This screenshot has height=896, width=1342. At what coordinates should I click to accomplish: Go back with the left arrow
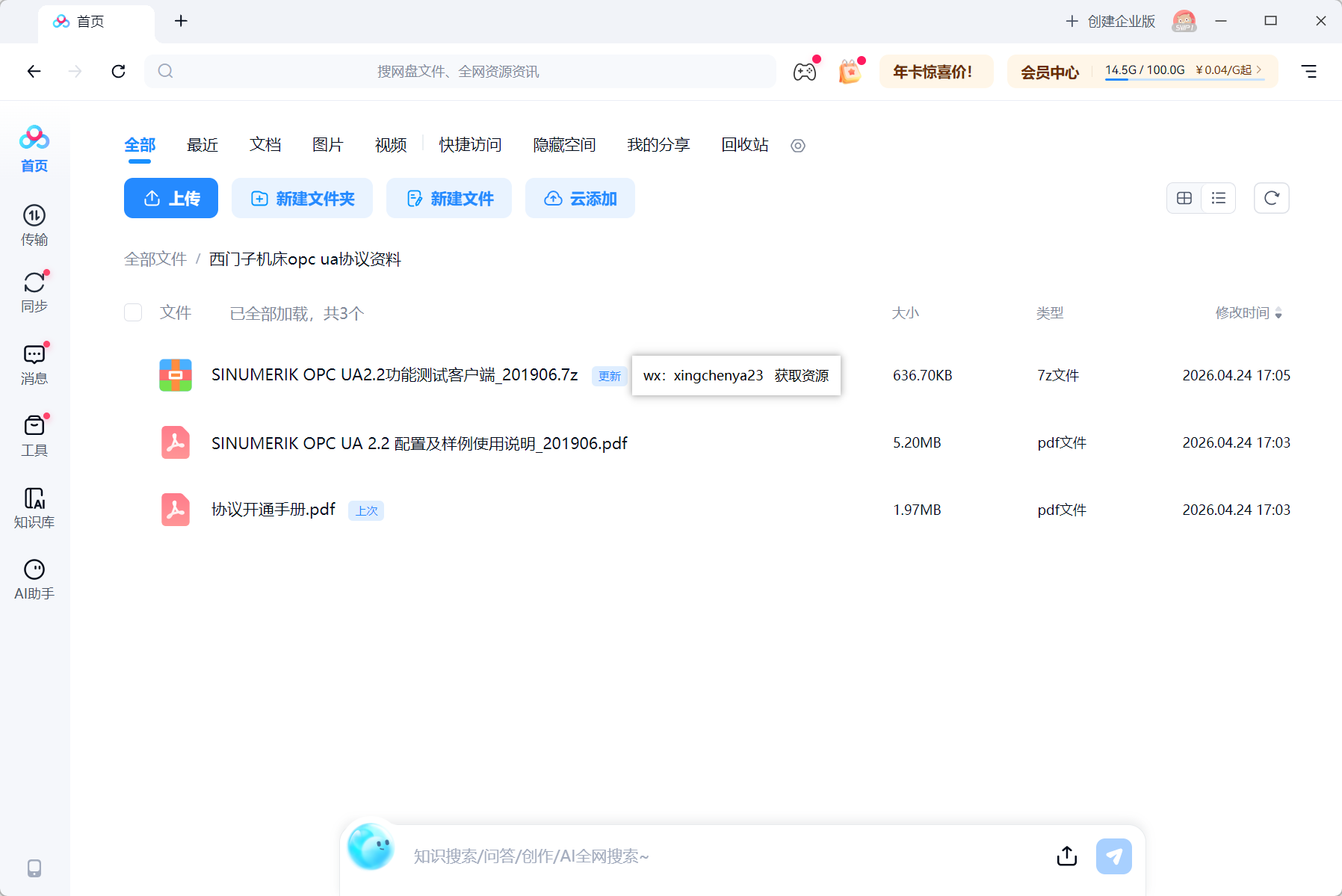(x=34, y=71)
